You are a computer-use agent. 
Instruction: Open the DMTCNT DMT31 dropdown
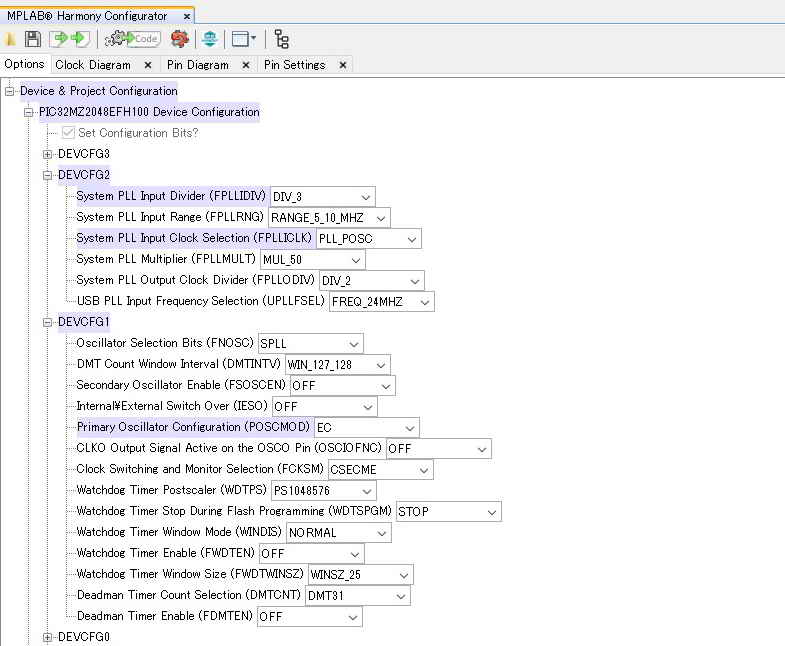357,596
